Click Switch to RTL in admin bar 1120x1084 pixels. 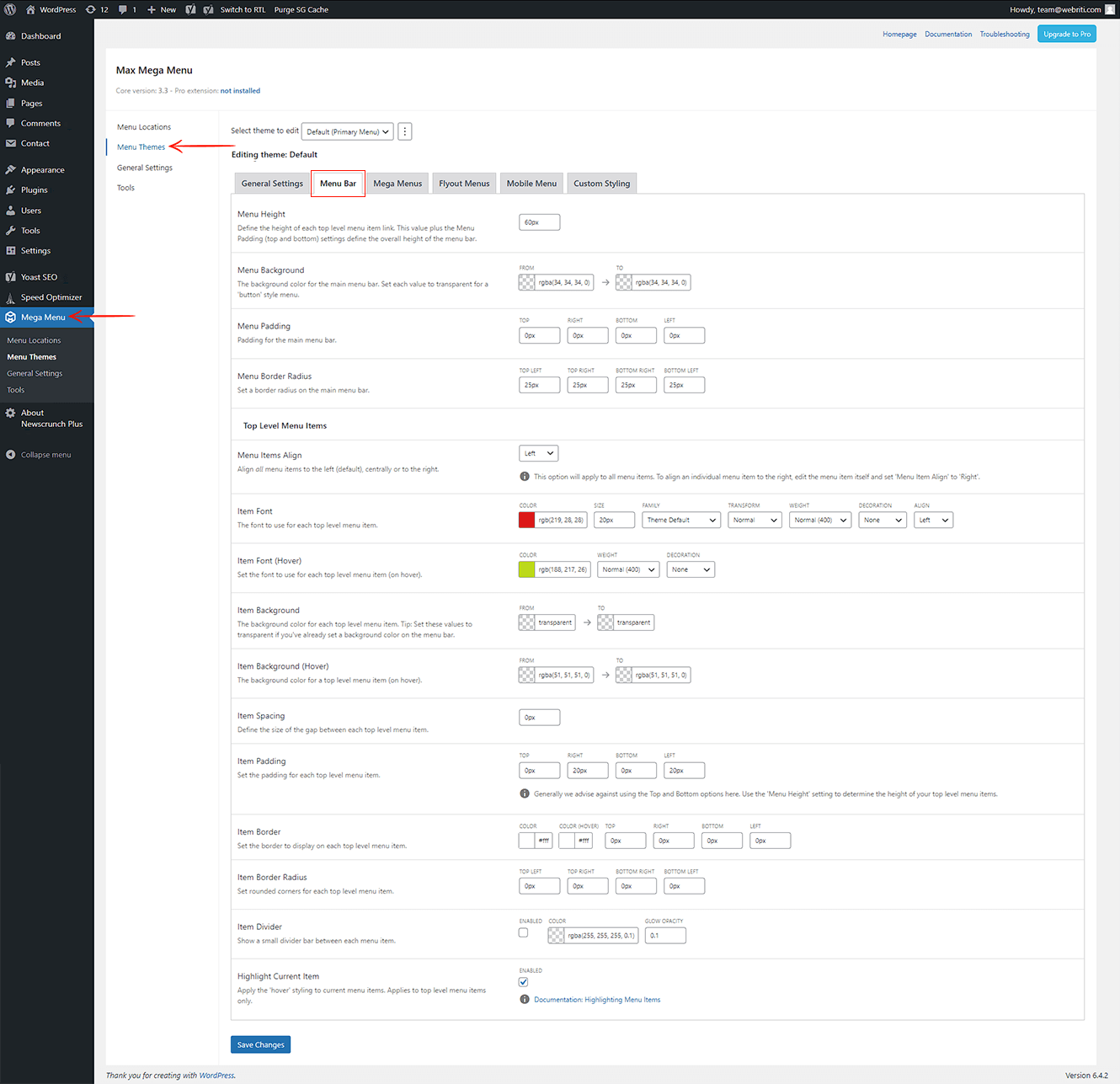pyautogui.click(x=243, y=9)
